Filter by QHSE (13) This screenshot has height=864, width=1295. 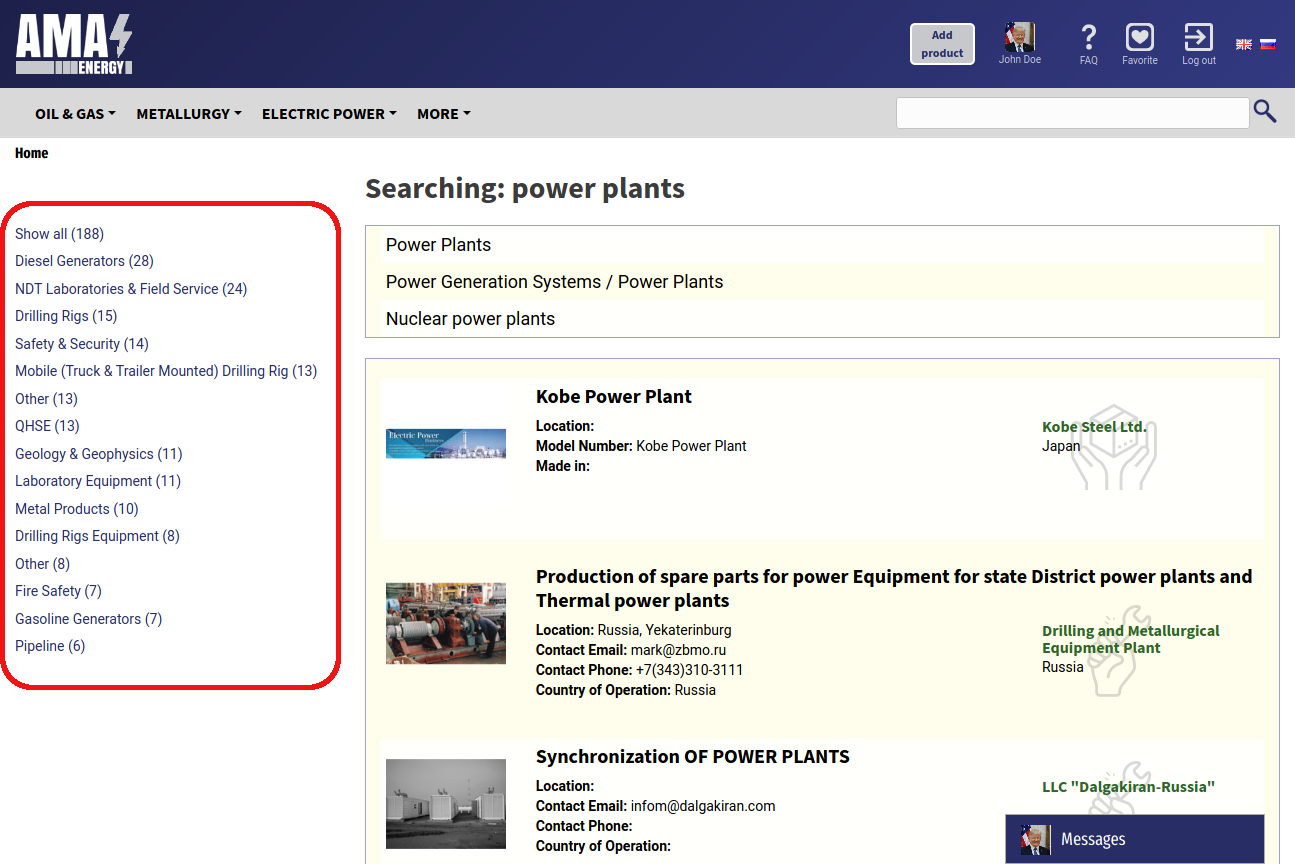(47, 426)
